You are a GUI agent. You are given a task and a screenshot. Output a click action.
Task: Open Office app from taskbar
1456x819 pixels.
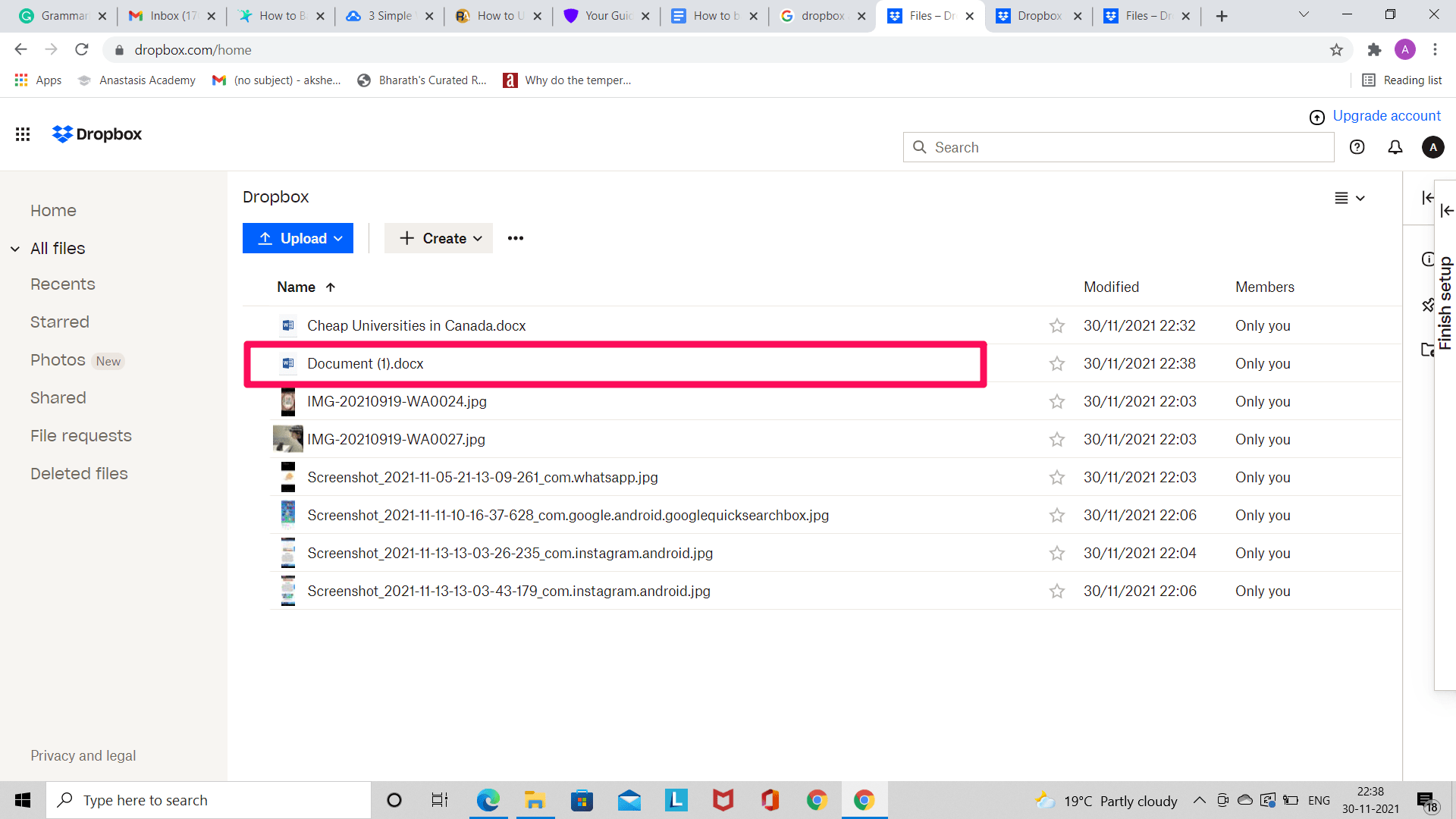(x=770, y=800)
